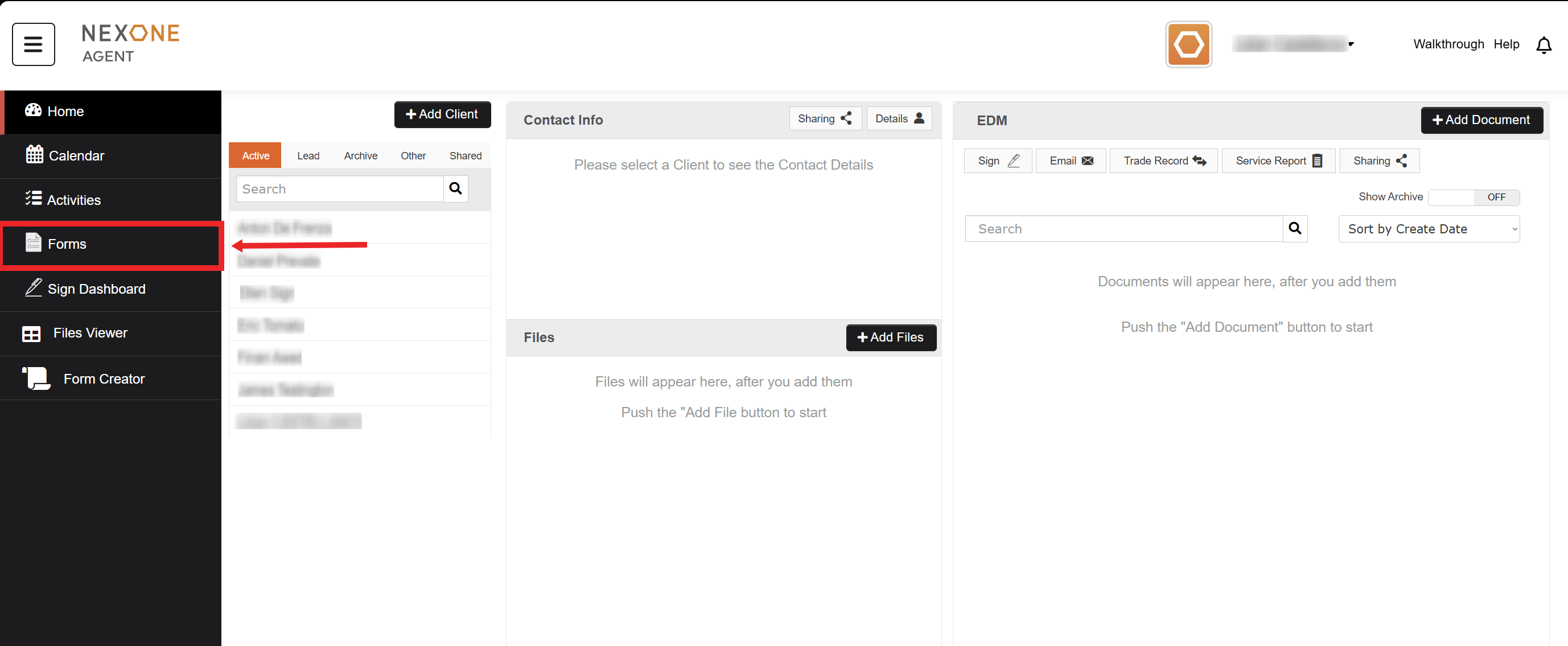Open the hamburger menu icon
The image size is (1568, 646).
tap(33, 44)
